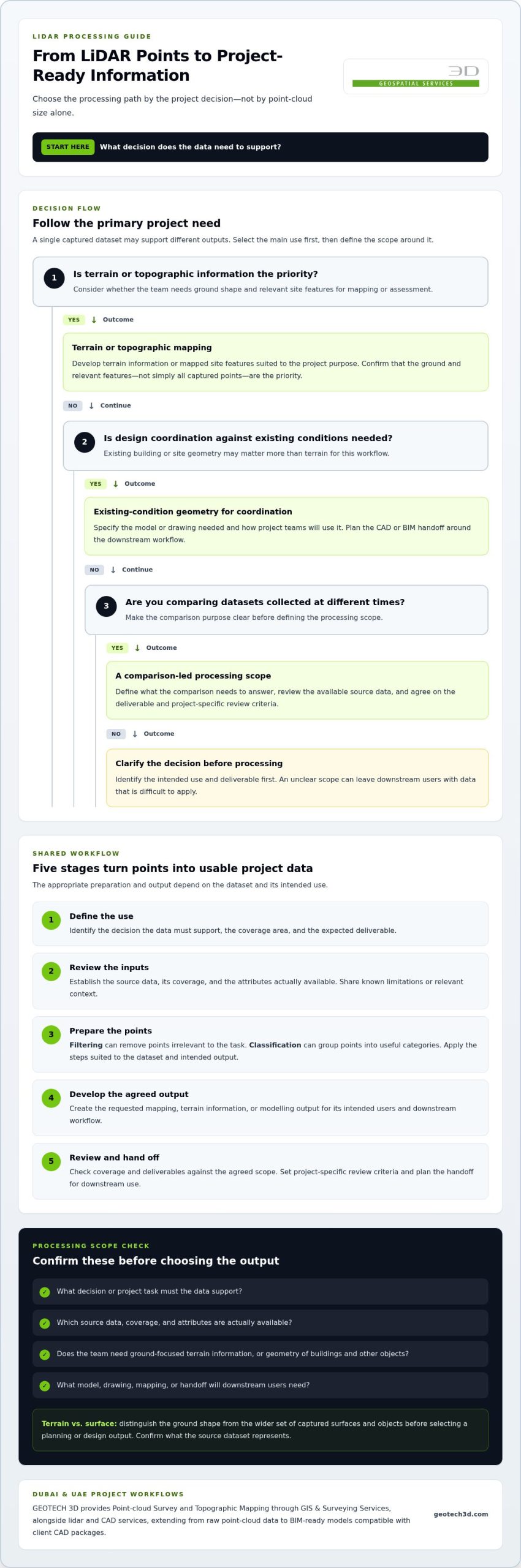The image size is (521, 1568).
Task: Click the down arrow beside the last NO Outcome
Action: pyautogui.click(x=135, y=734)
